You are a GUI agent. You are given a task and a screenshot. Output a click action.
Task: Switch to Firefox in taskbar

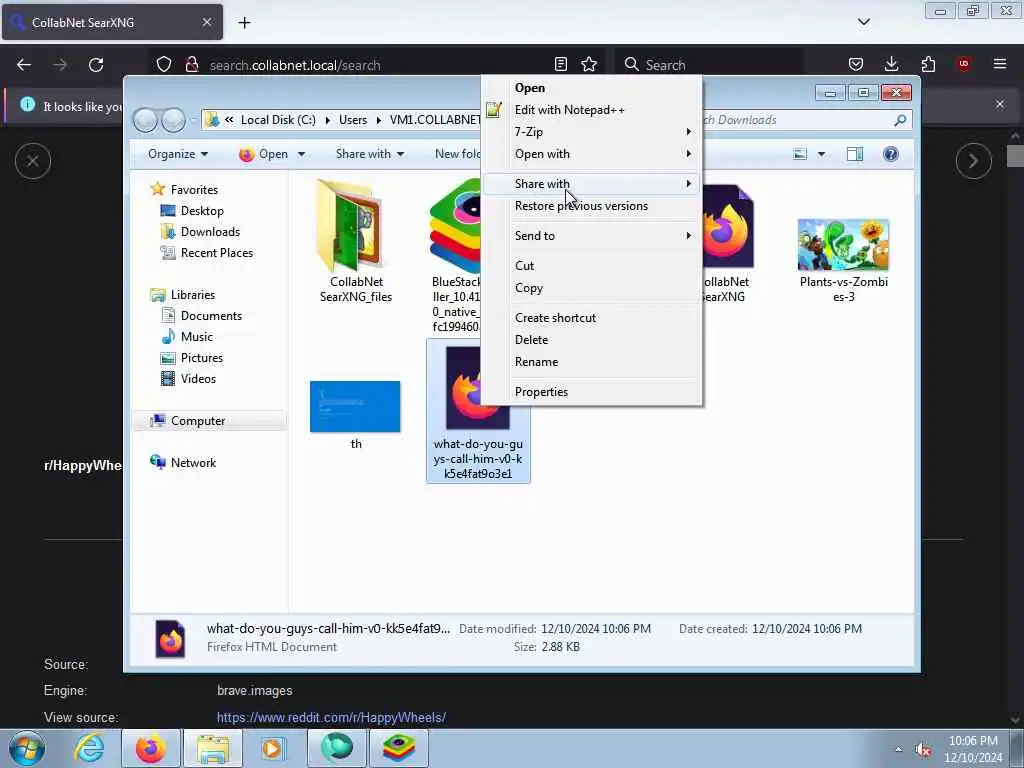150,748
